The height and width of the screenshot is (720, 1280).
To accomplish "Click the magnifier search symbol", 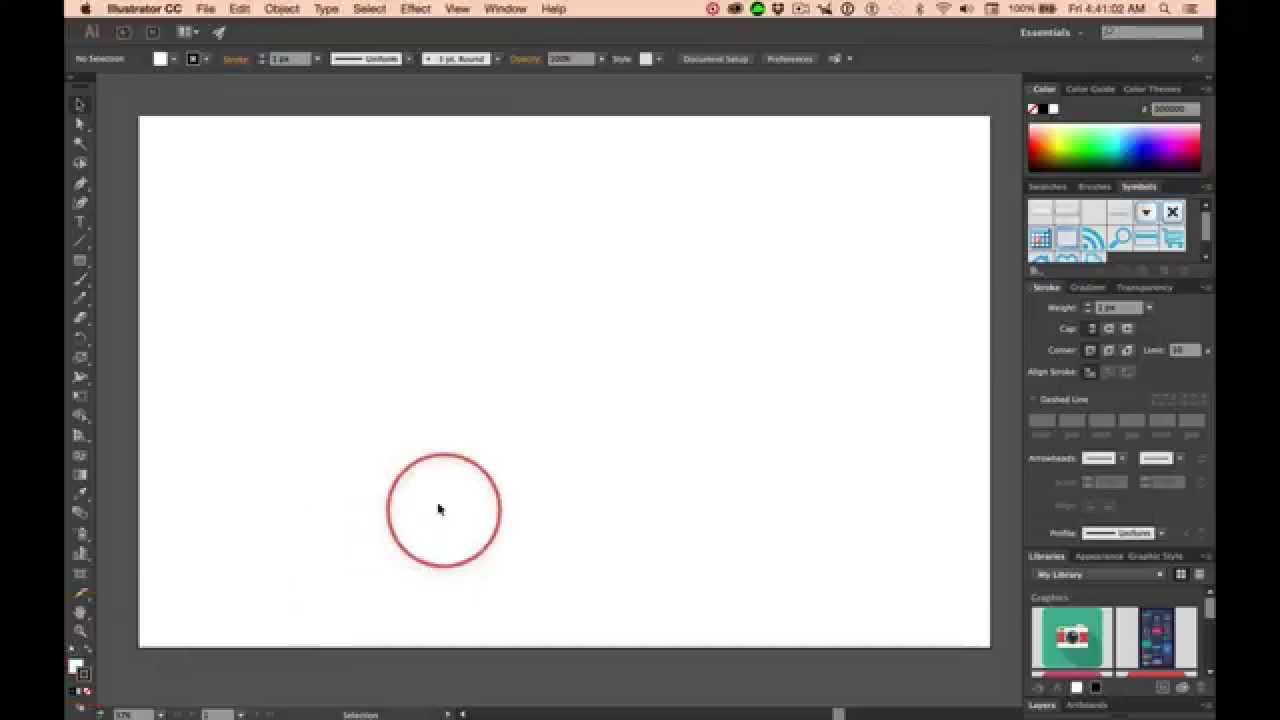I will coord(1120,238).
